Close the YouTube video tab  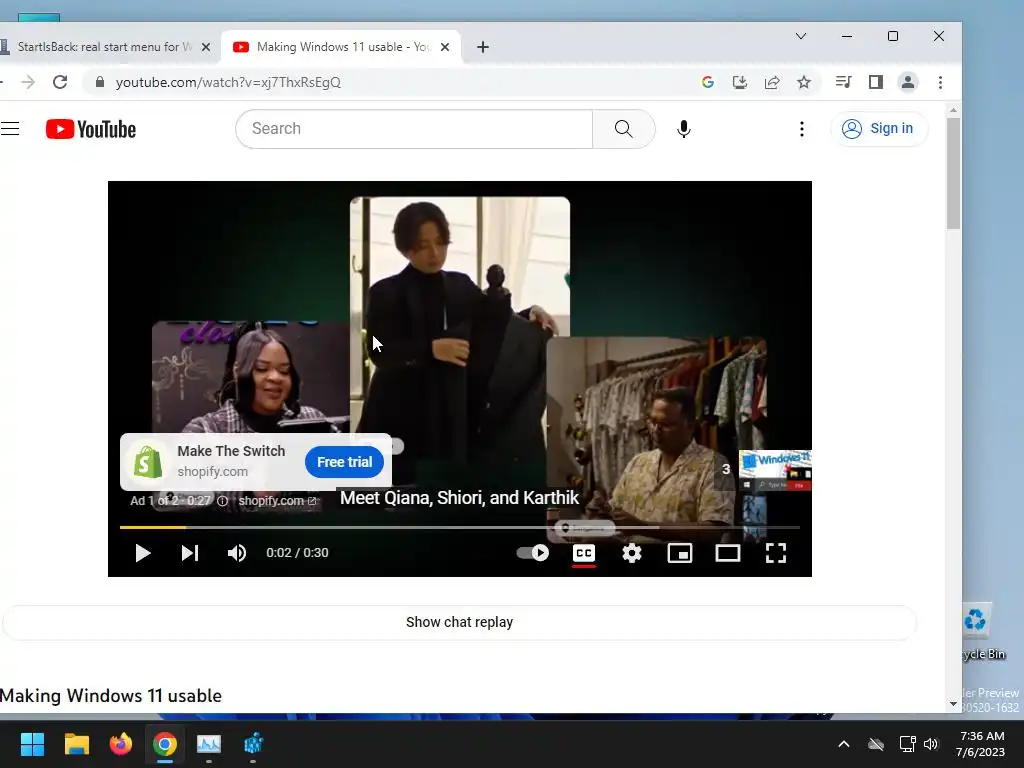point(445,47)
